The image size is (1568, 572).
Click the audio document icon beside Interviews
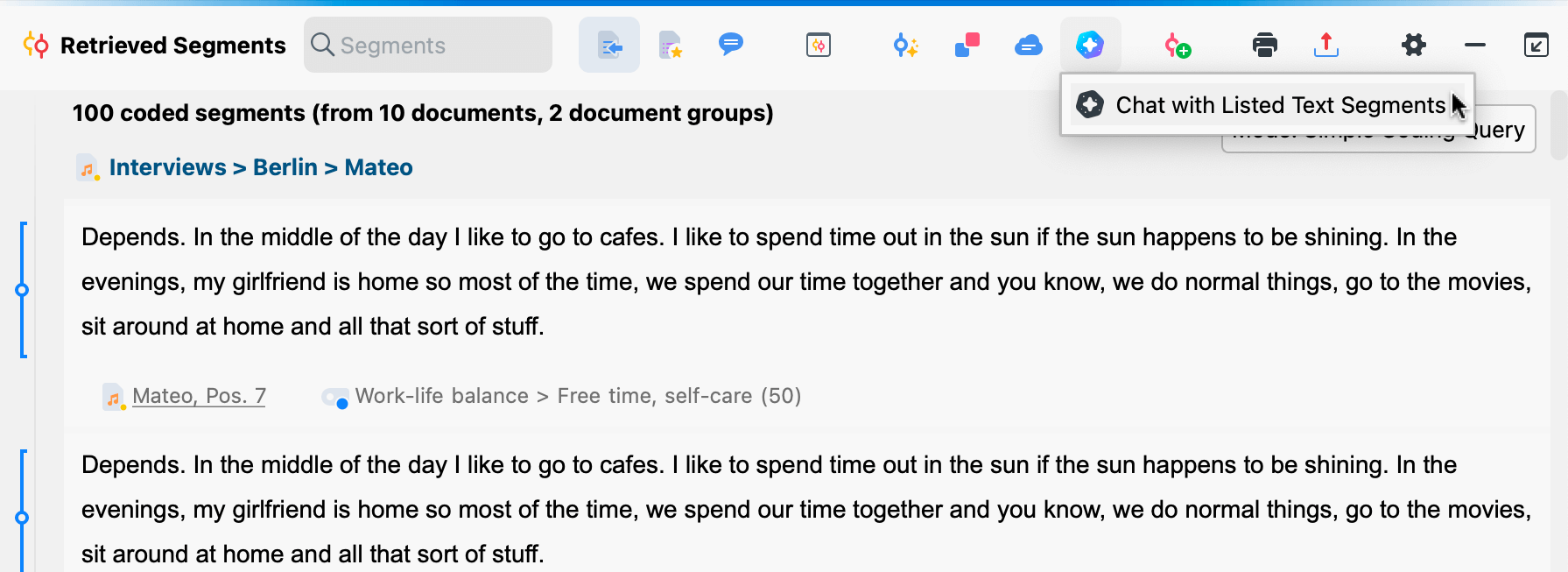(x=88, y=167)
